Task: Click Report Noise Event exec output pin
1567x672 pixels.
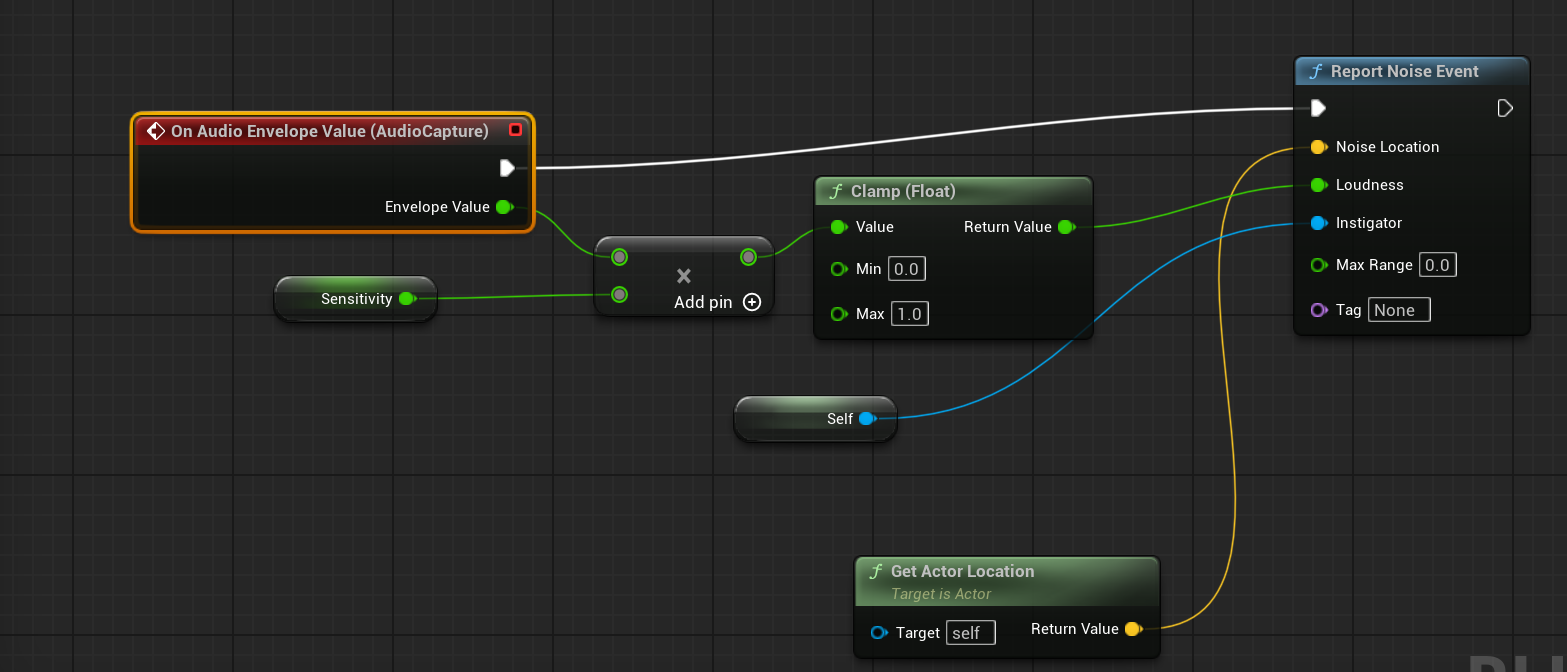Action: (1505, 108)
